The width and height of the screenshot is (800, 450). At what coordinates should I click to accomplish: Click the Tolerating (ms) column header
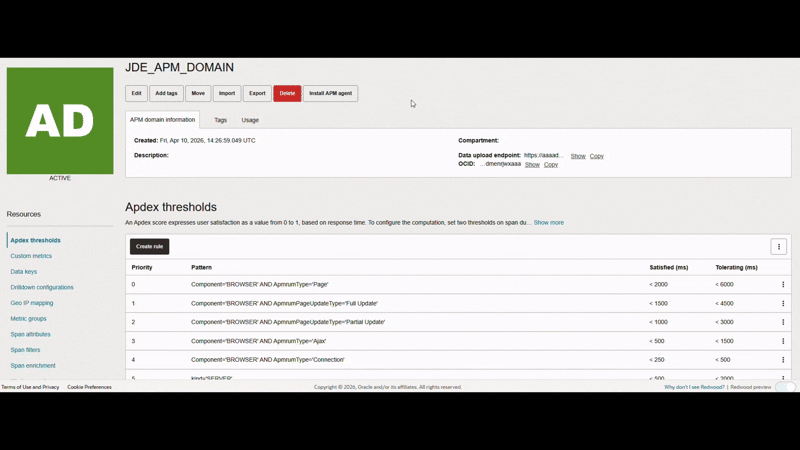pyautogui.click(x=736, y=267)
